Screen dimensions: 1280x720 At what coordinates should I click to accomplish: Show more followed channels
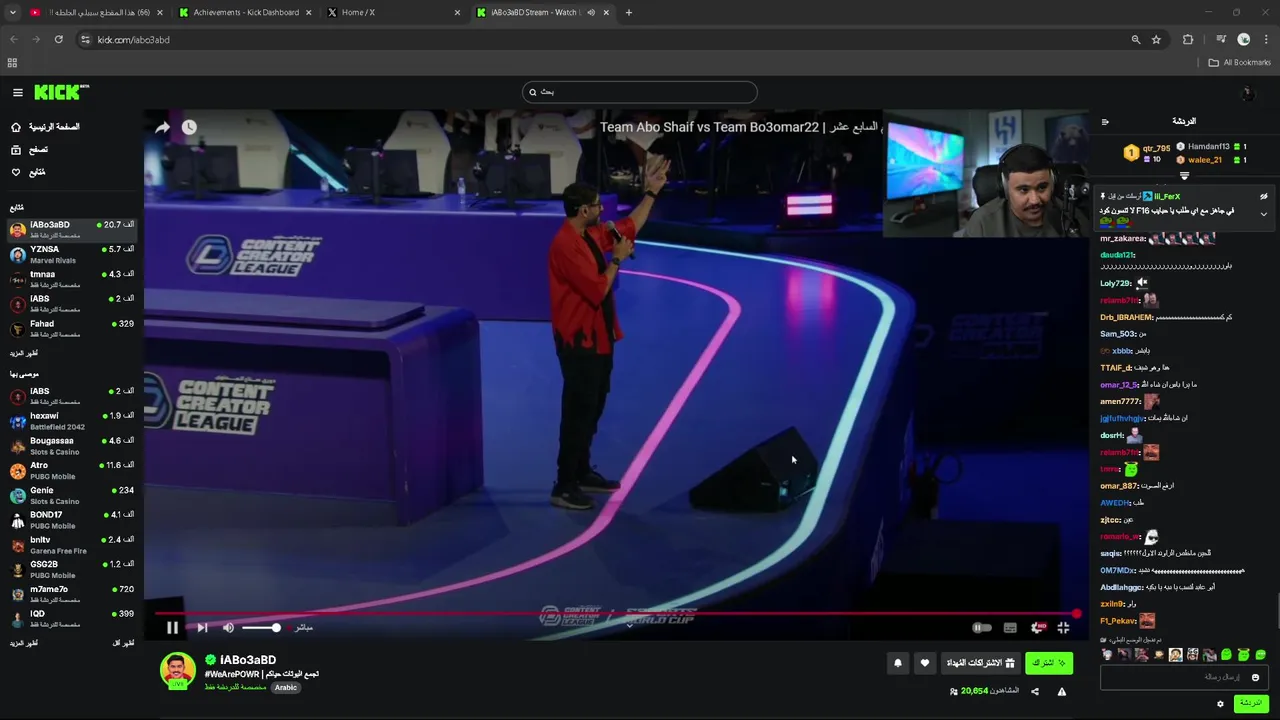point(24,353)
